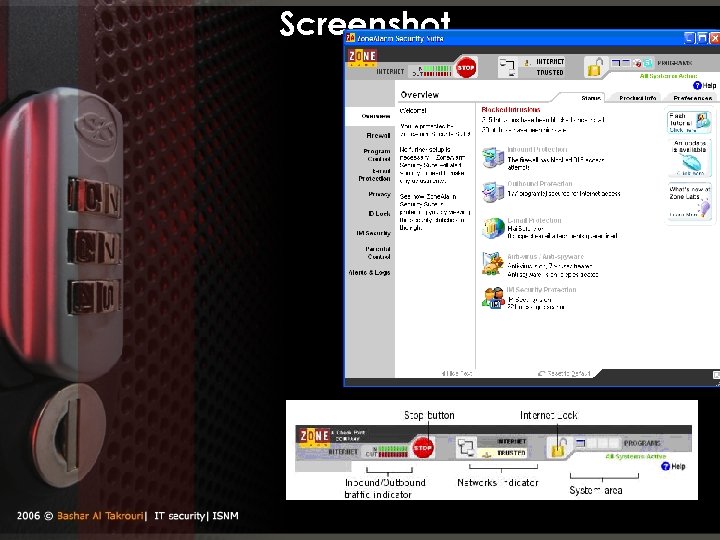
Task: Click the Inbound Protection computer icon
Action: tap(493, 158)
